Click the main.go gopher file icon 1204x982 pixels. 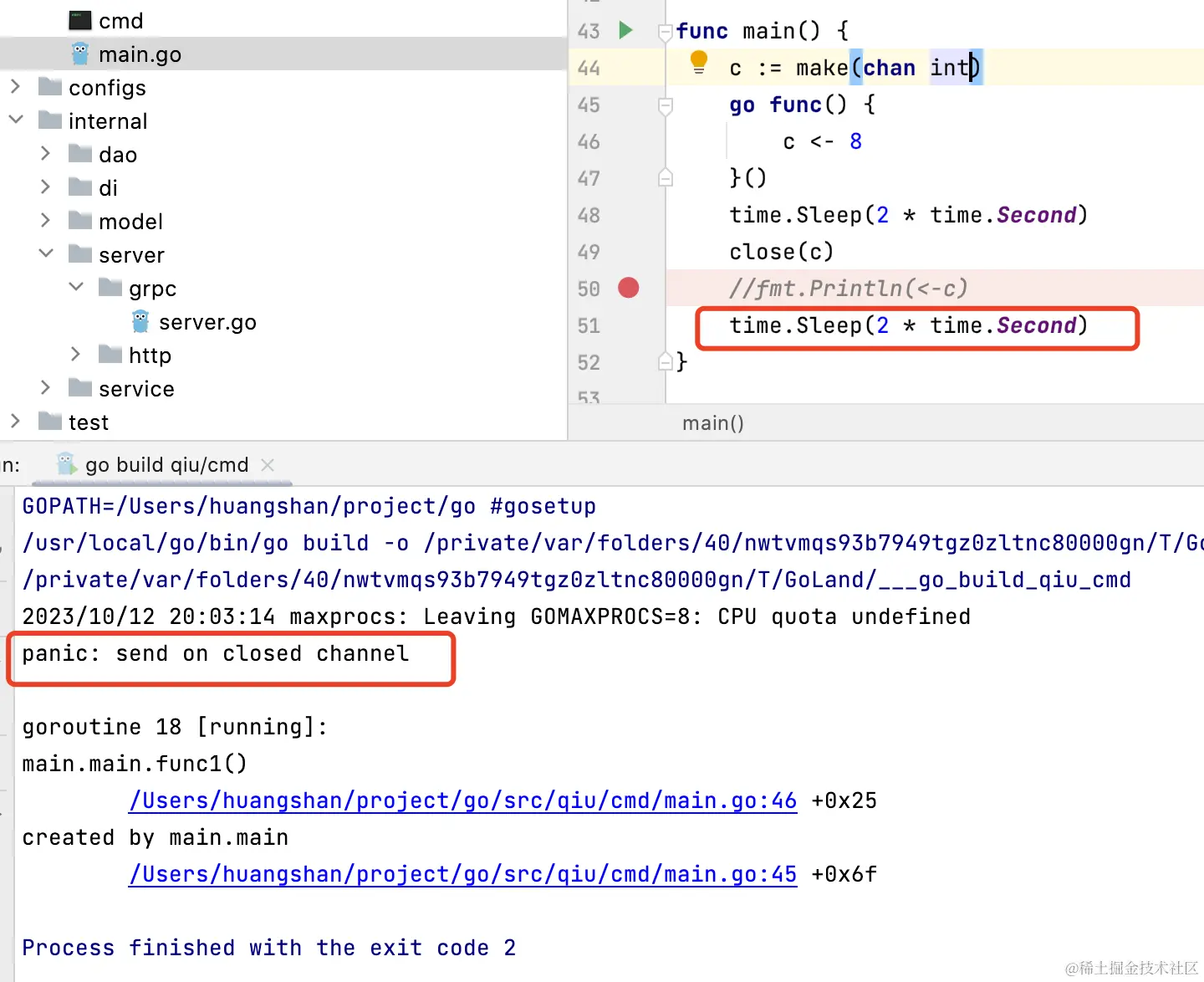80,54
